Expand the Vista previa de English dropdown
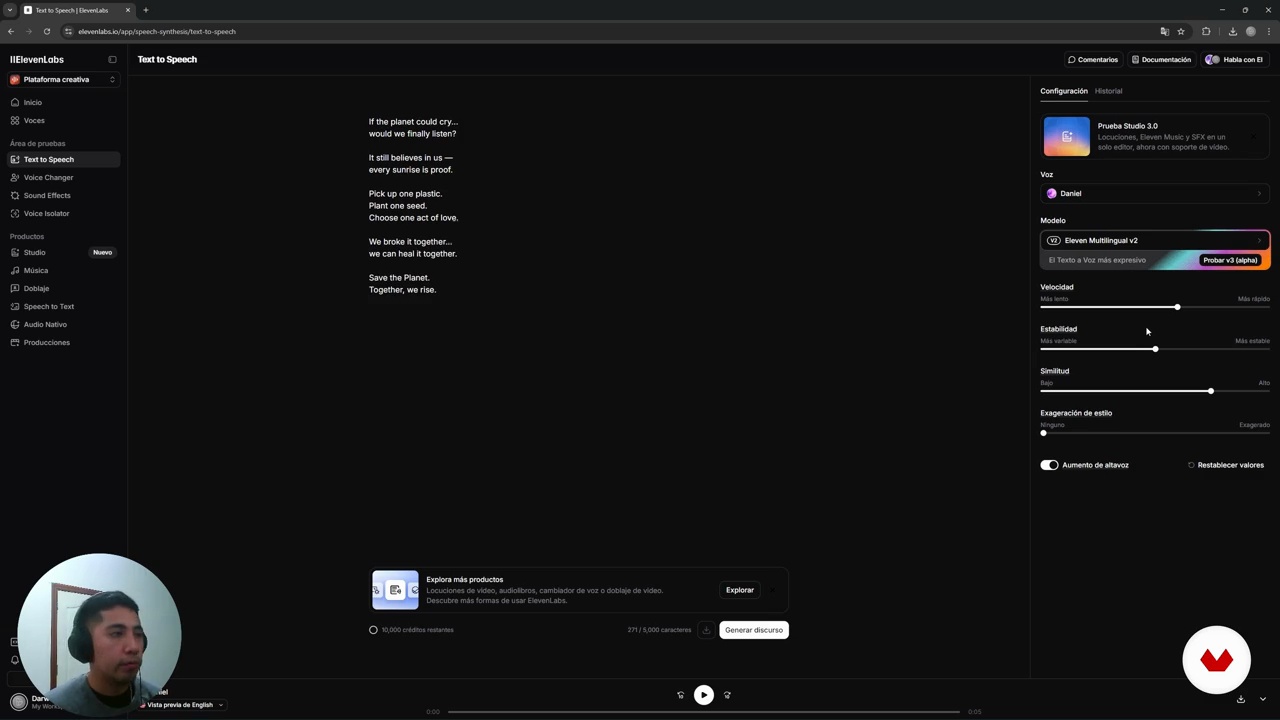1280x720 pixels. tap(182, 705)
